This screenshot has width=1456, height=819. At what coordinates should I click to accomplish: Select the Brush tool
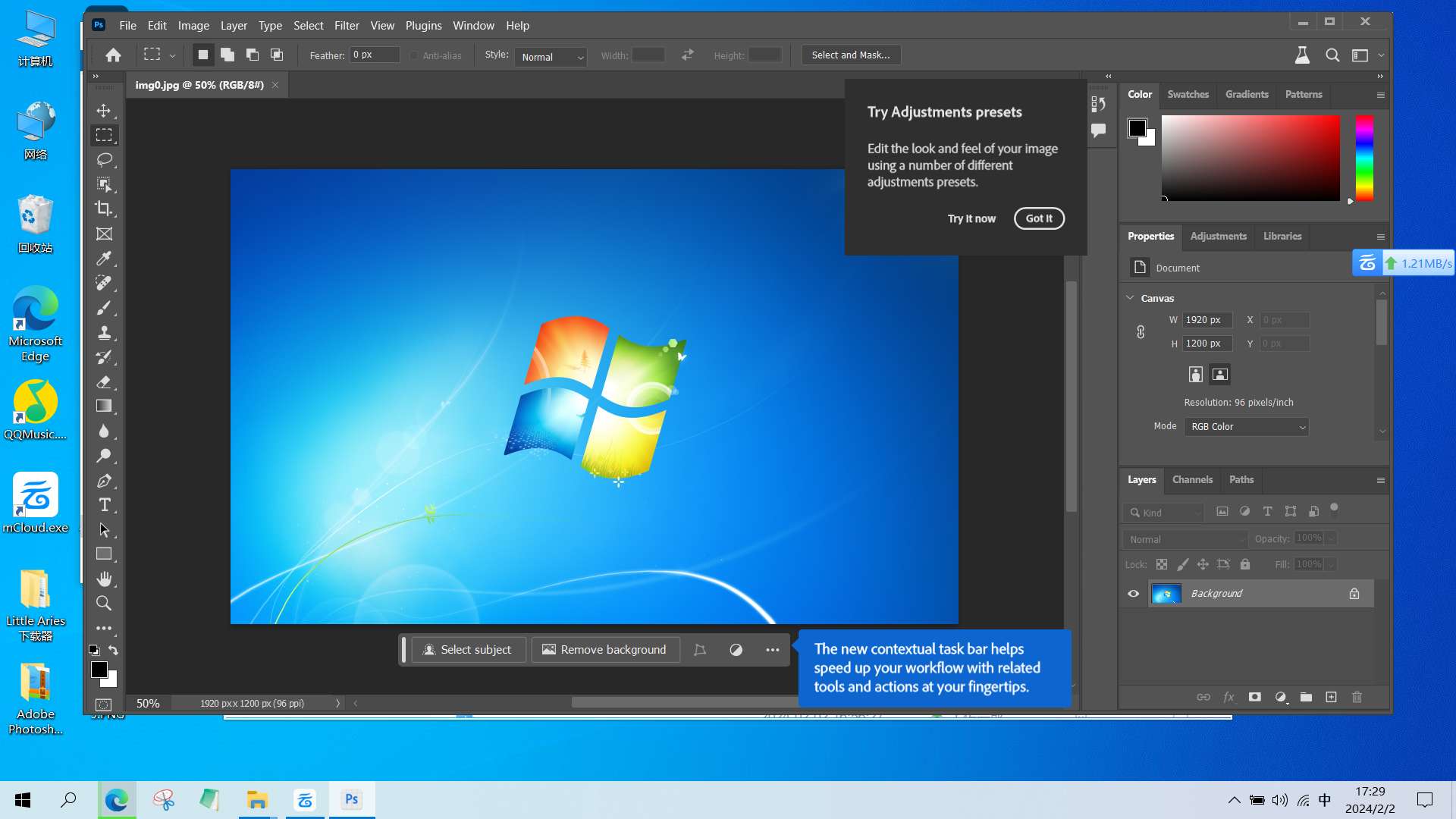click(x=104, y=308)
